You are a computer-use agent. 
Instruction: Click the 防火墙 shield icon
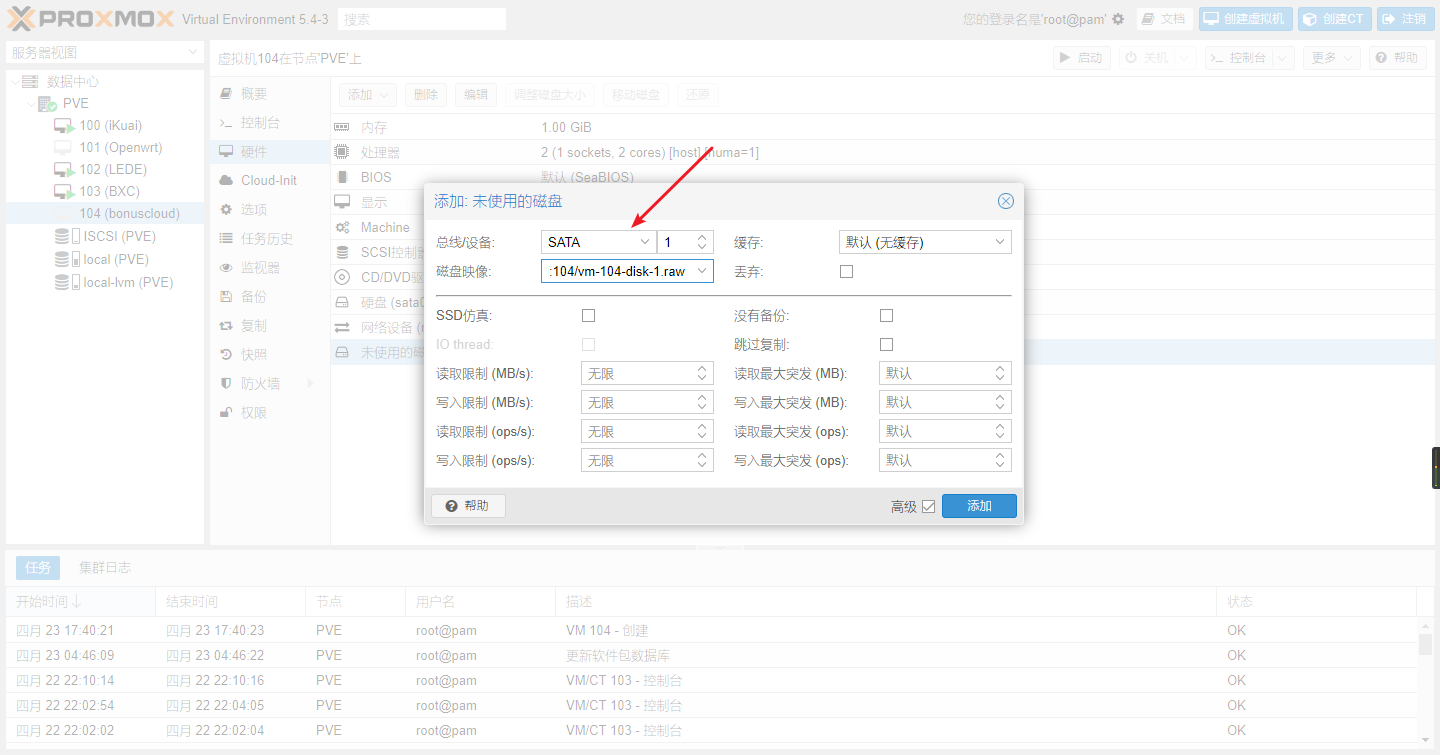(225, 384)
